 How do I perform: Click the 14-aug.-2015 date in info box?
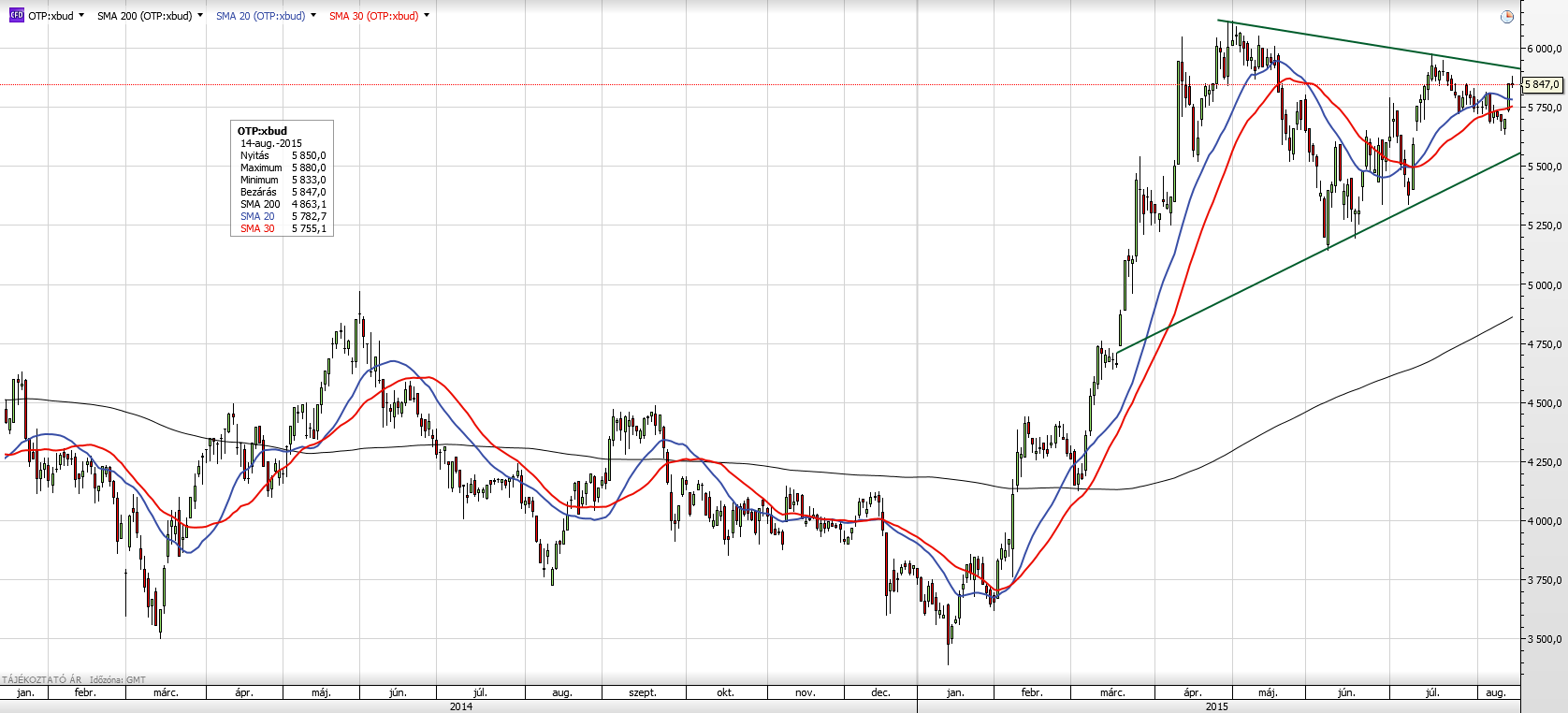click(271, 143)
